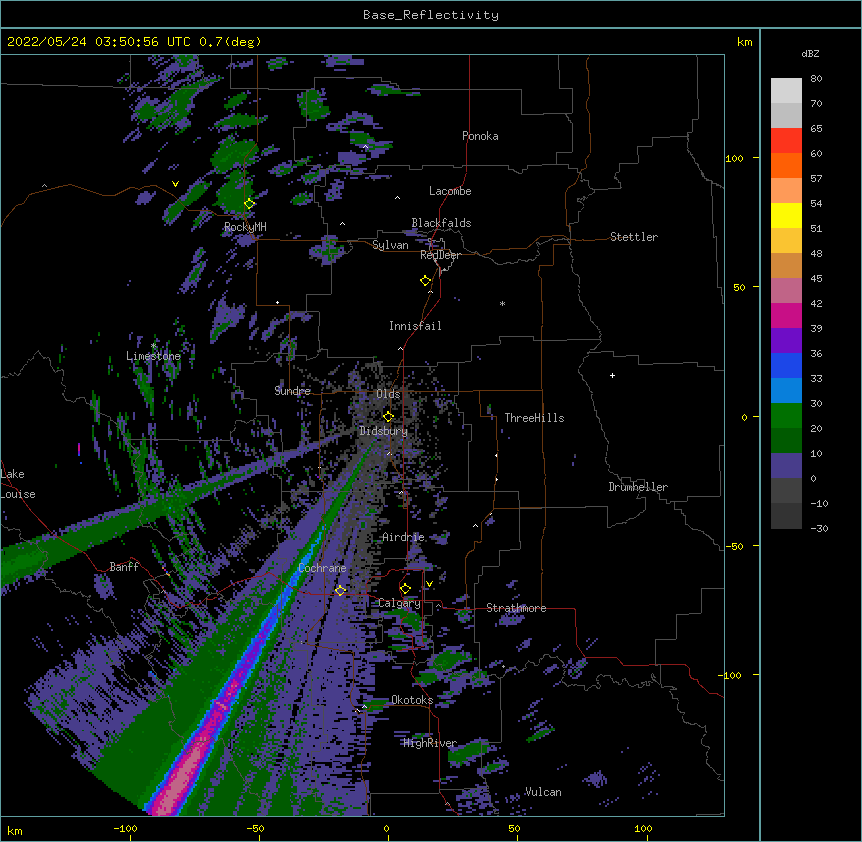
Task: Click the Stettler city label
Action: tap(634, 237)
